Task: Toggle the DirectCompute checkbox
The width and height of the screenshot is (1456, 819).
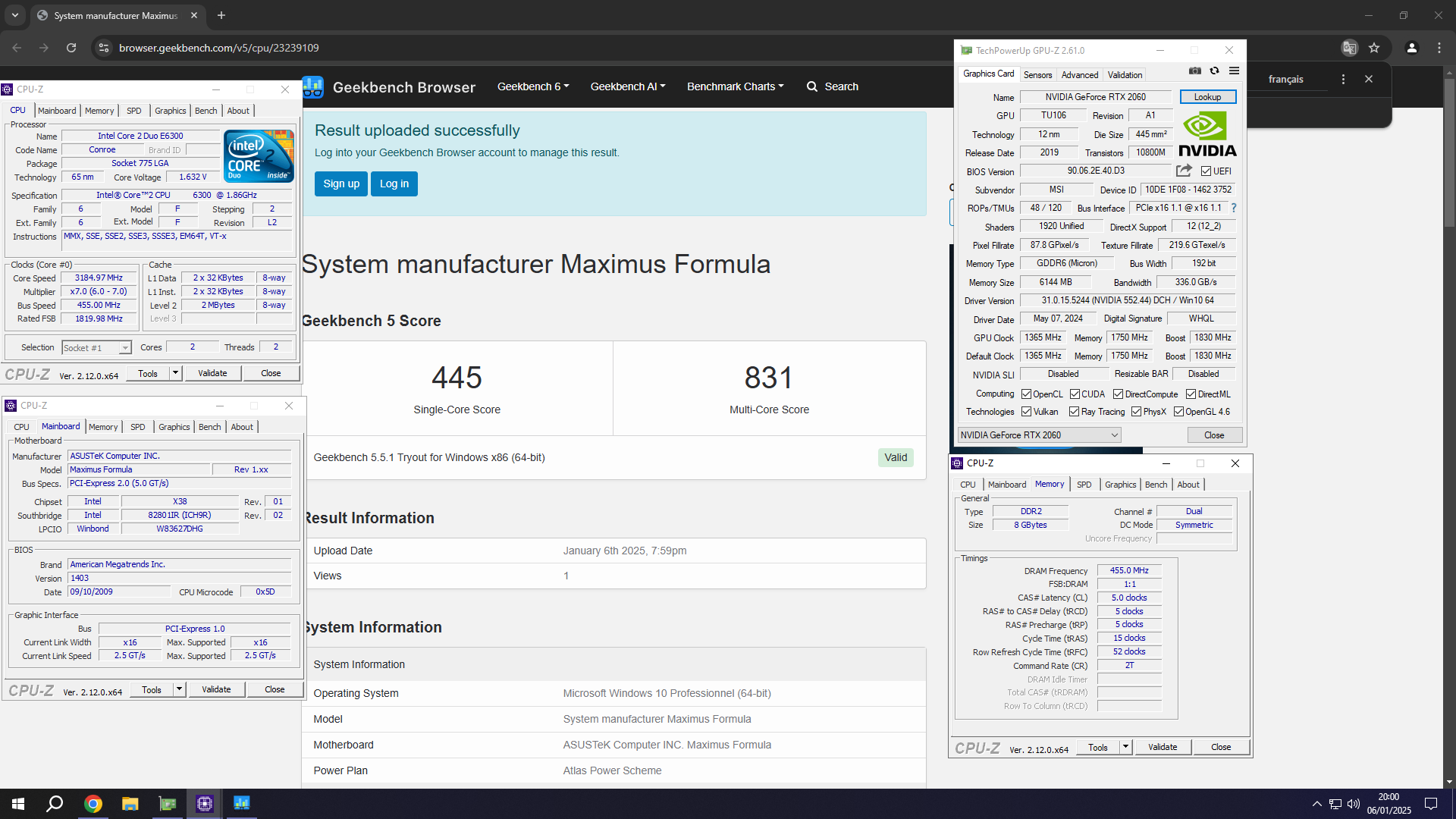Action: click(1118, 394)
